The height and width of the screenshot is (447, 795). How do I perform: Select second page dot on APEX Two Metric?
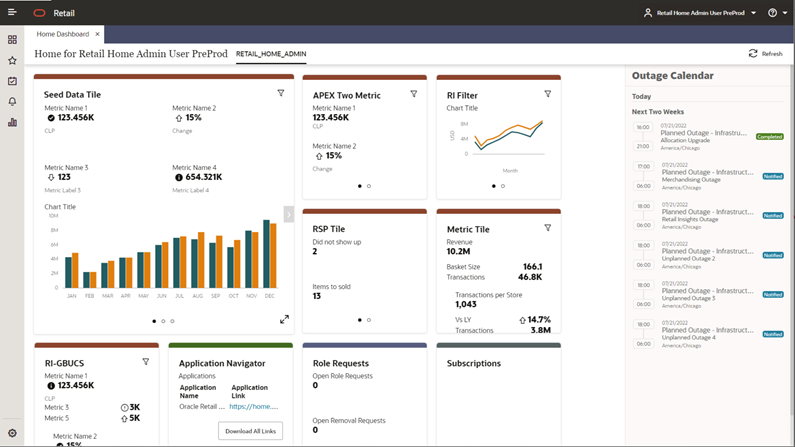pos(369,186)
